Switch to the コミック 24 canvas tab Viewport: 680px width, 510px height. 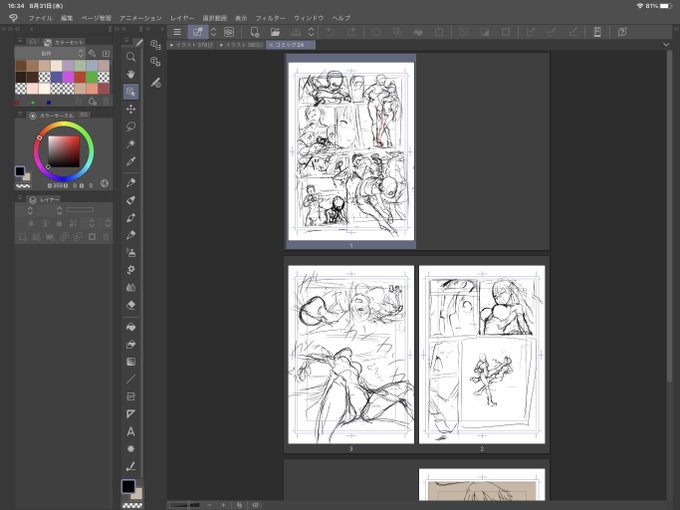click(291, 45)
